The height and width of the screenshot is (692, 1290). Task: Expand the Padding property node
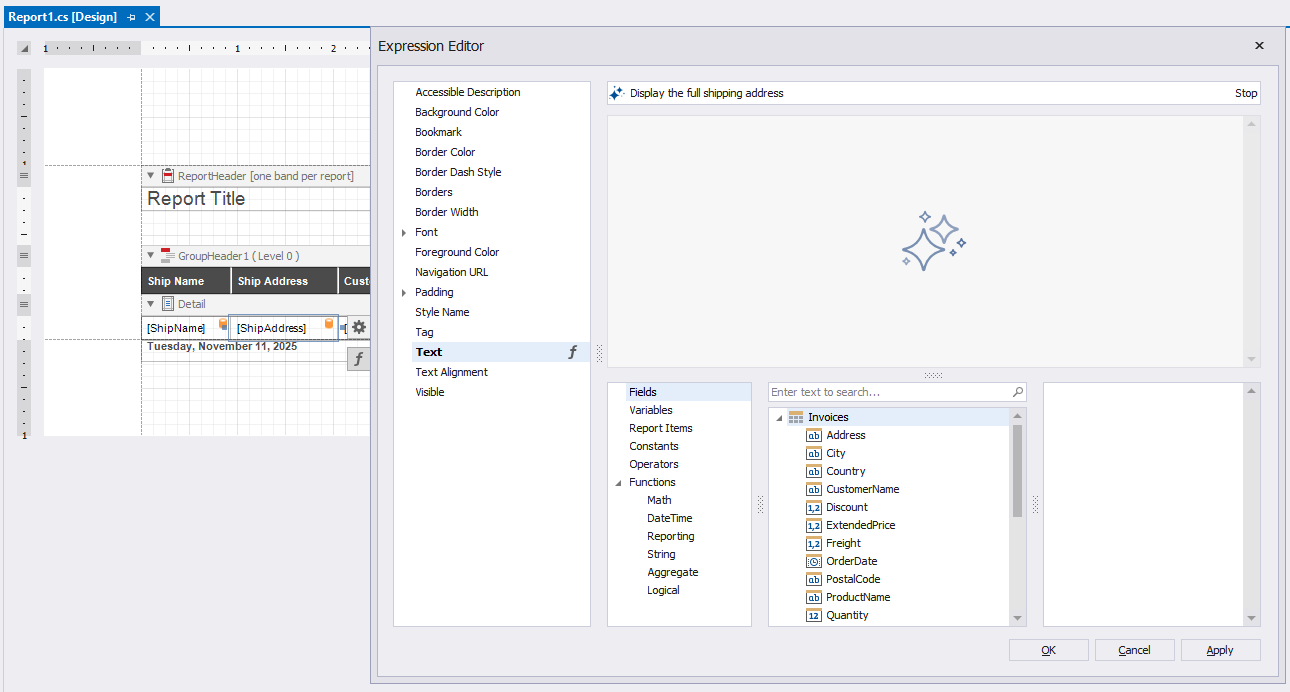click(404, 291)
